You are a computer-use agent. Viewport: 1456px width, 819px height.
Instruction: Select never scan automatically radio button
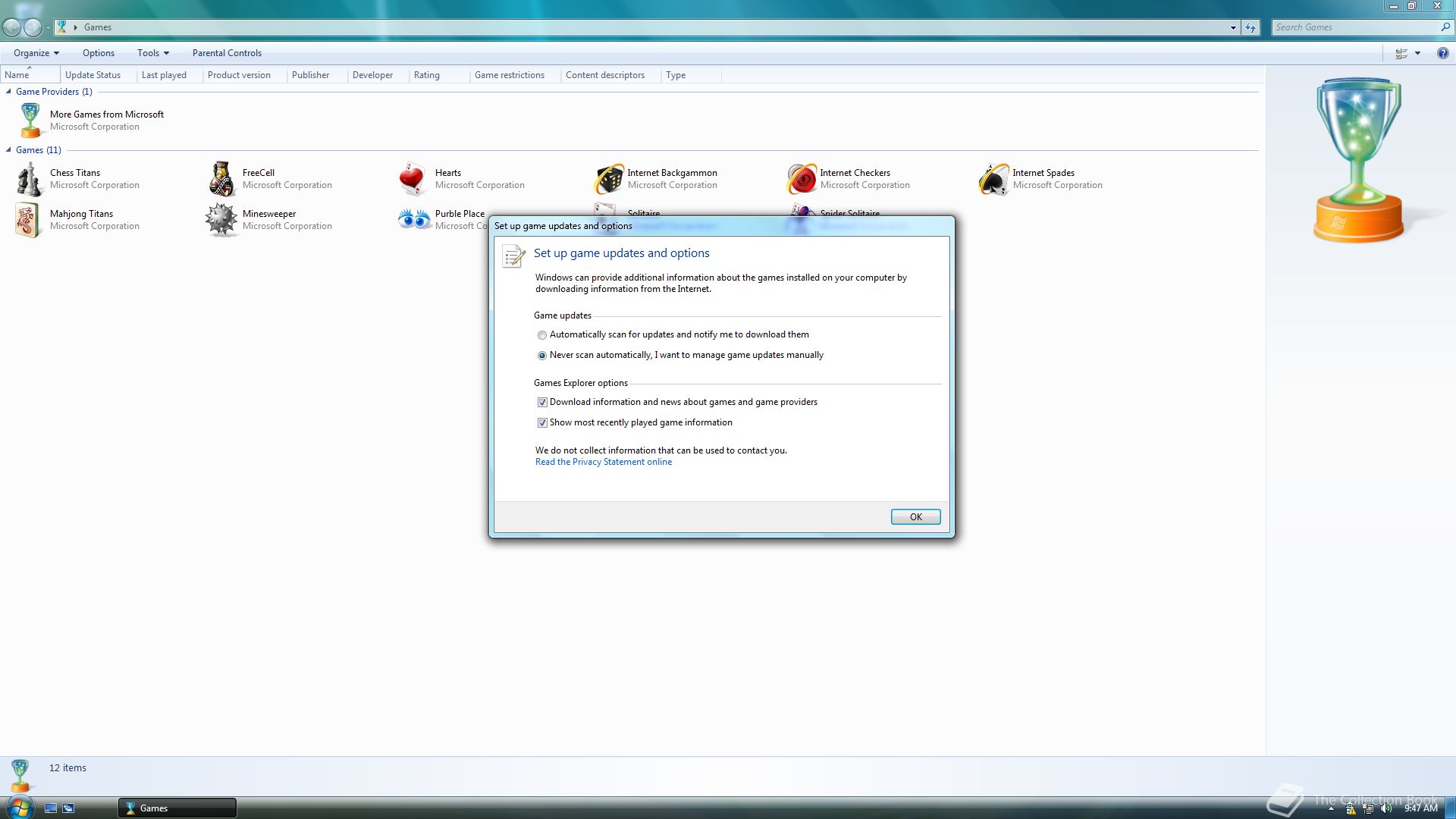pyautogui.click(x=541, y=356)
